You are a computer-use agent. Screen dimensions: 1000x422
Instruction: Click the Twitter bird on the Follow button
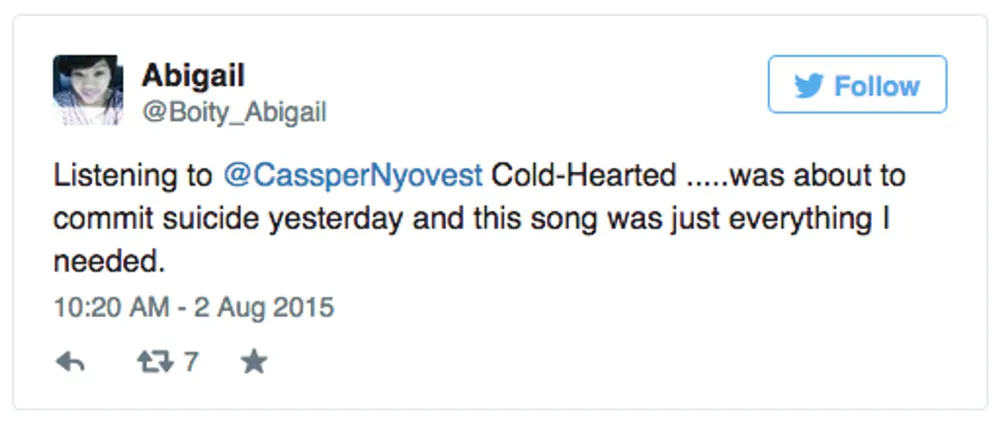point(808,86)
